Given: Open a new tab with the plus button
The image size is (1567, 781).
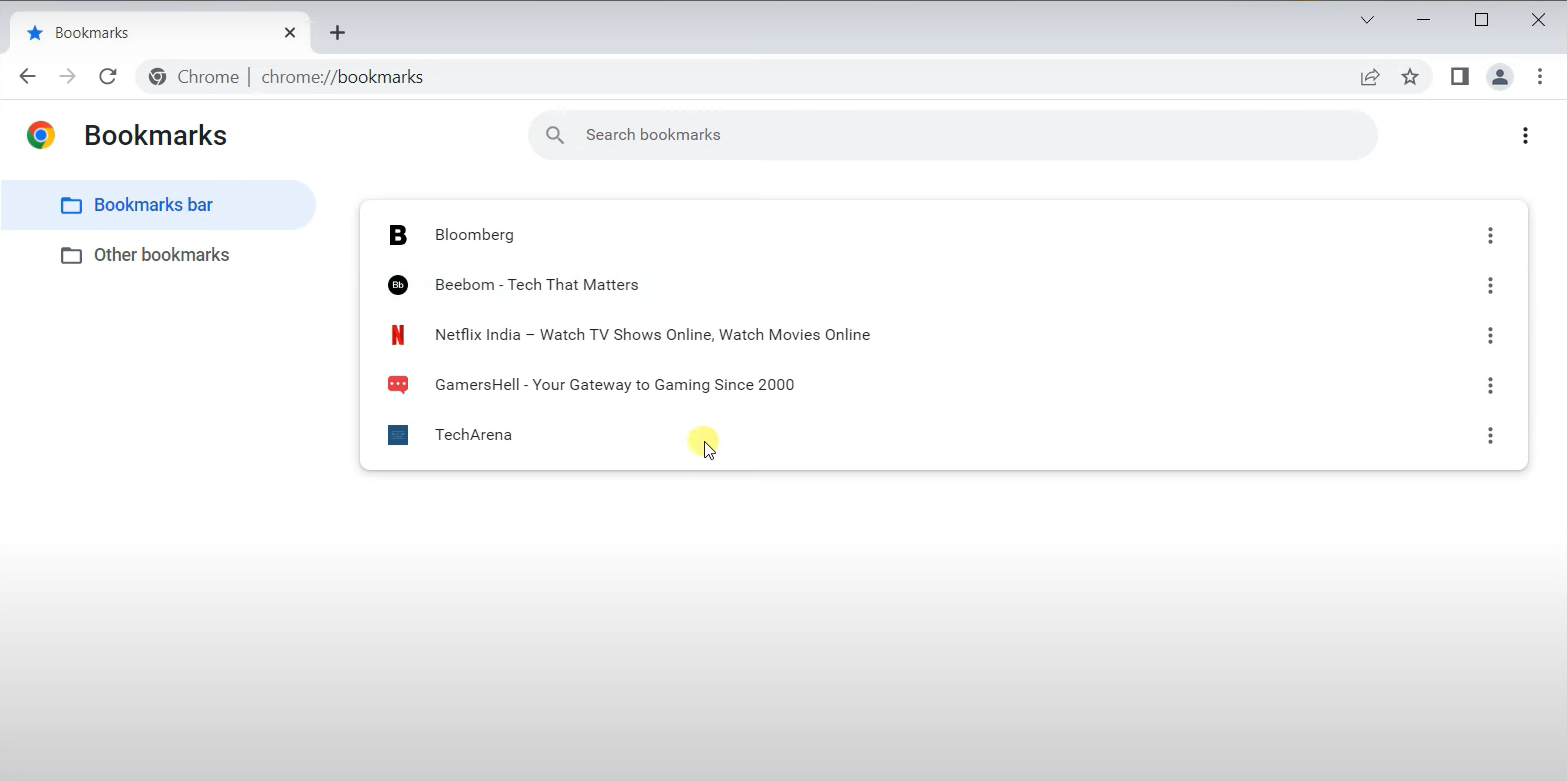Looking at the screenshot, I should [338, 33].
